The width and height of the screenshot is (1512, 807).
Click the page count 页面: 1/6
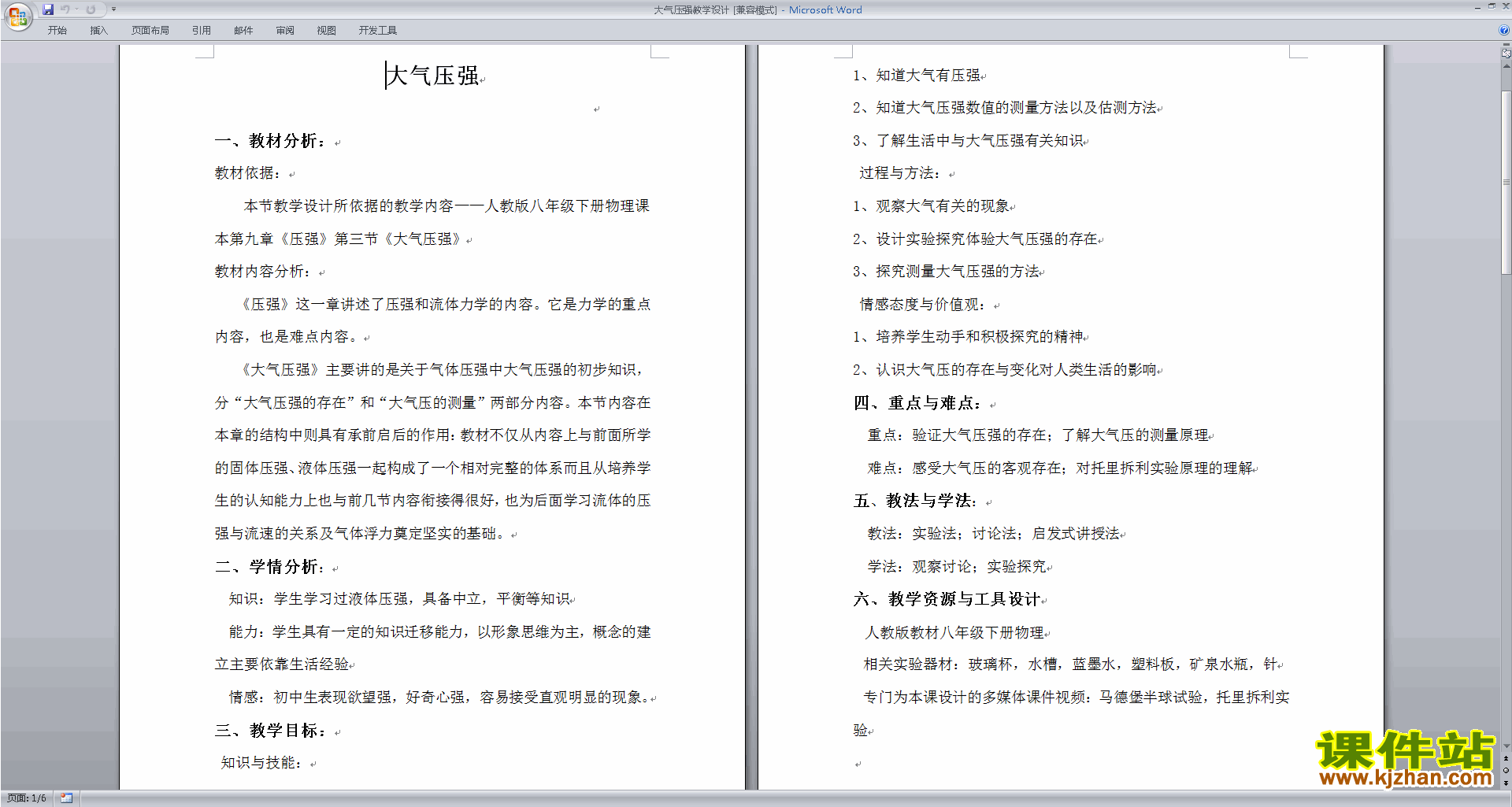[x=27, y=798]
